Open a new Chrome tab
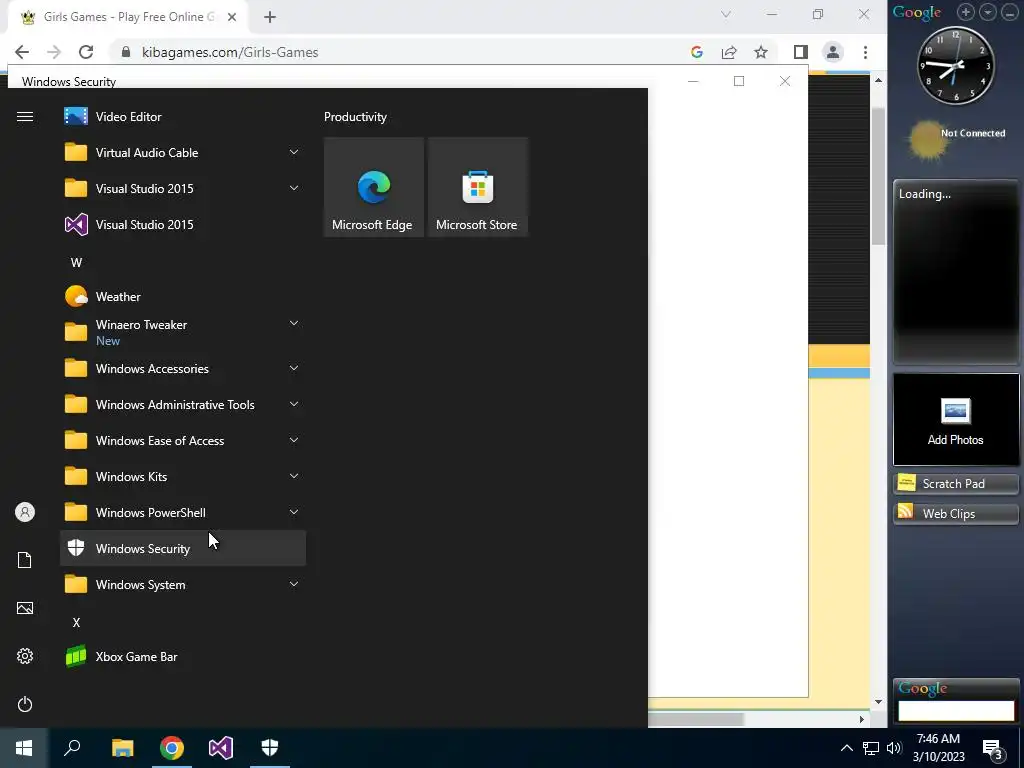 pos(270,17)
